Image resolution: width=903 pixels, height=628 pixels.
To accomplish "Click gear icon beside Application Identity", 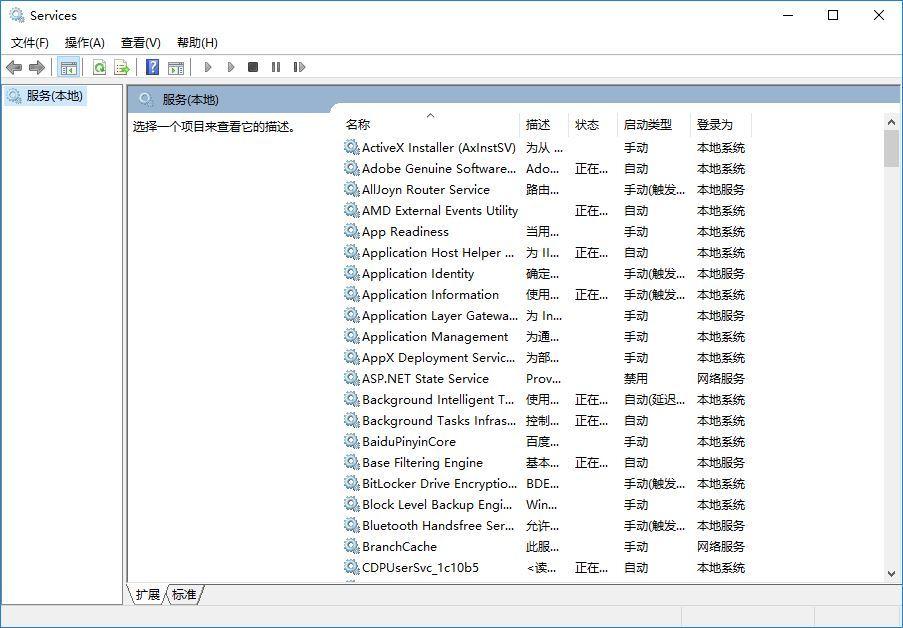I will click(x=352, y=273).
